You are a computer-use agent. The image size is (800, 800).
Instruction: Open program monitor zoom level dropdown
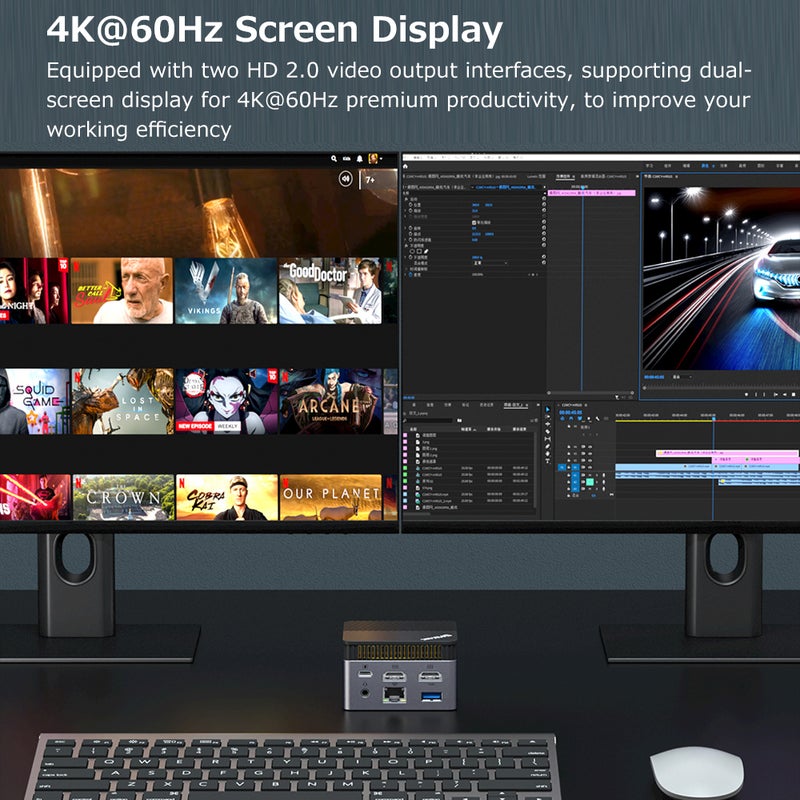tap(682, 377)
